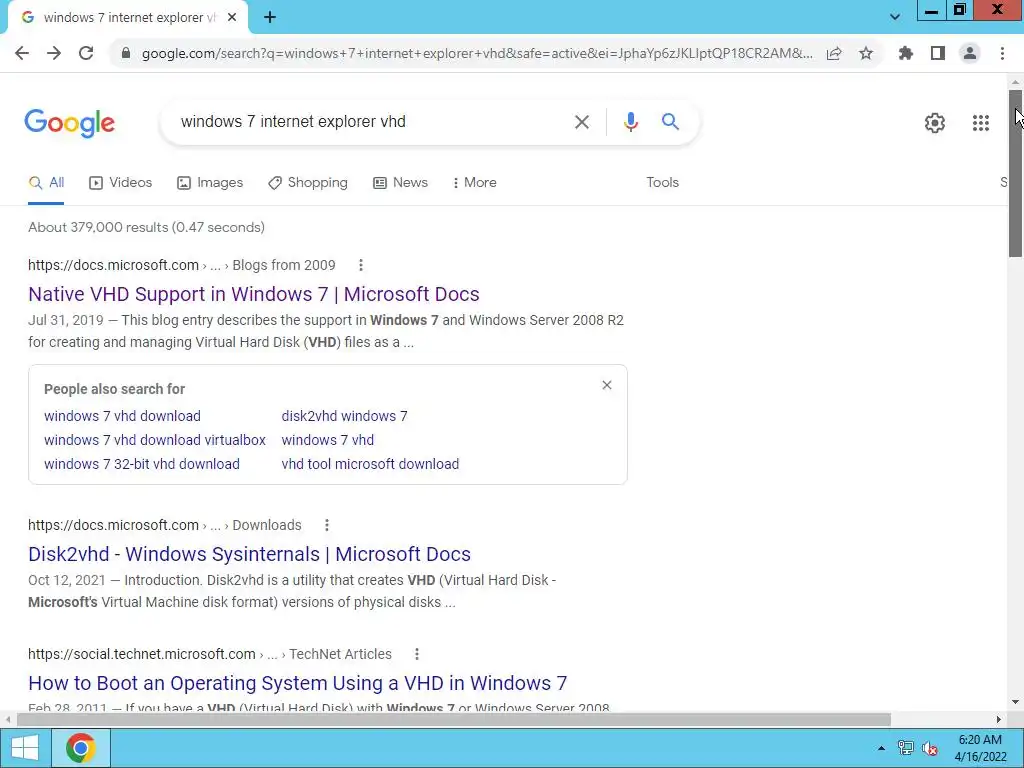Open Chrome extensions puzzle icon

(x=906, y=54)
